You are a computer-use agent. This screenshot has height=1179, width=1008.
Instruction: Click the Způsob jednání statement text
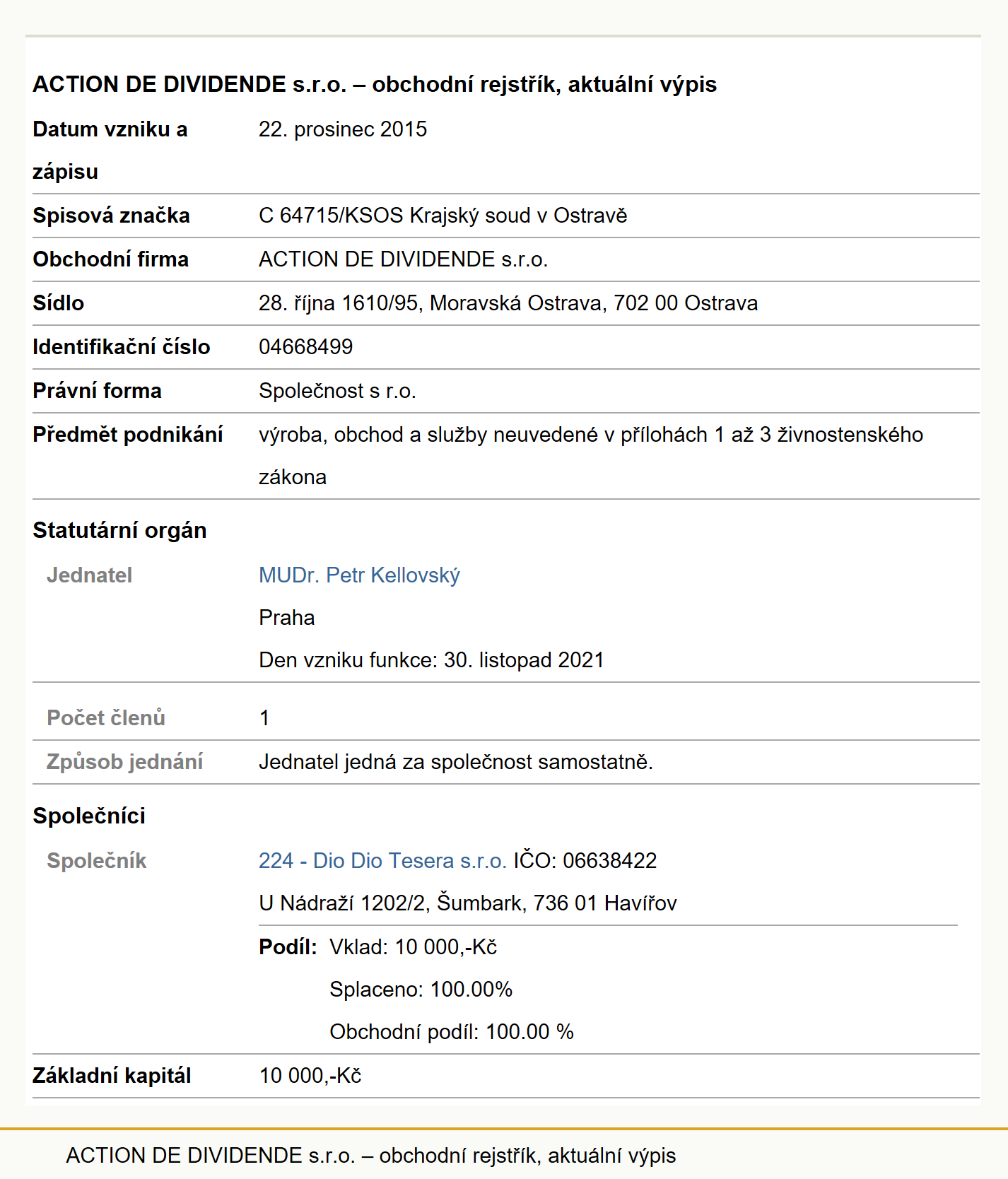click(x=456, y=762)
